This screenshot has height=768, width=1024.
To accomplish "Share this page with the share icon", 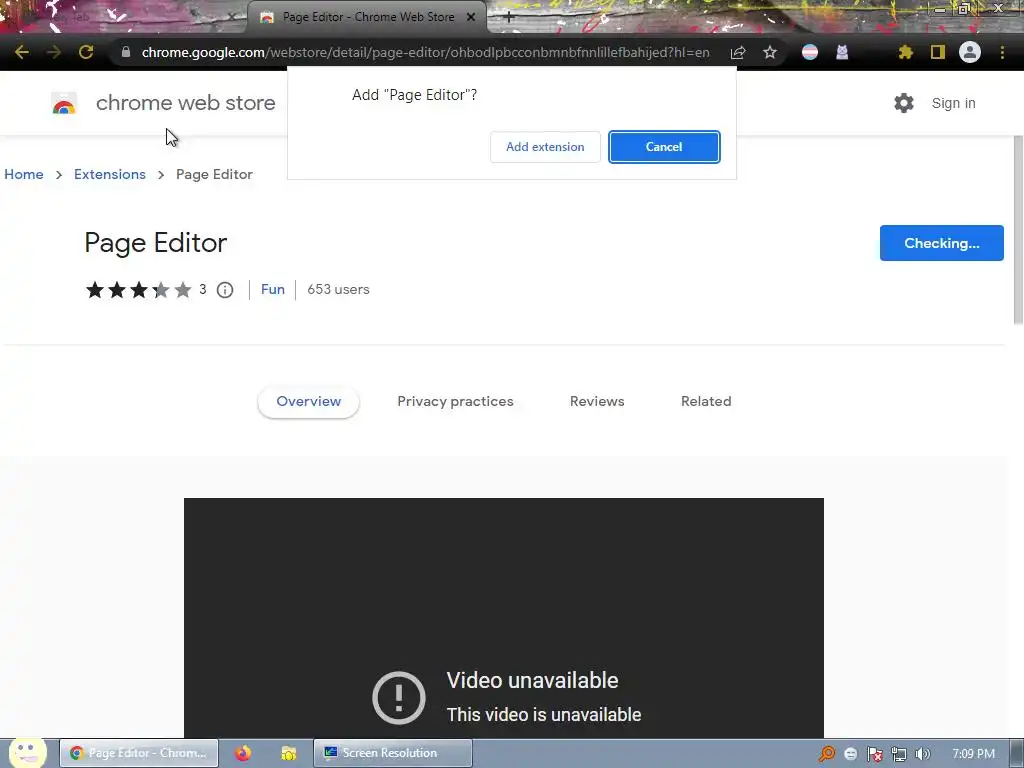I will tap(738, 52).
